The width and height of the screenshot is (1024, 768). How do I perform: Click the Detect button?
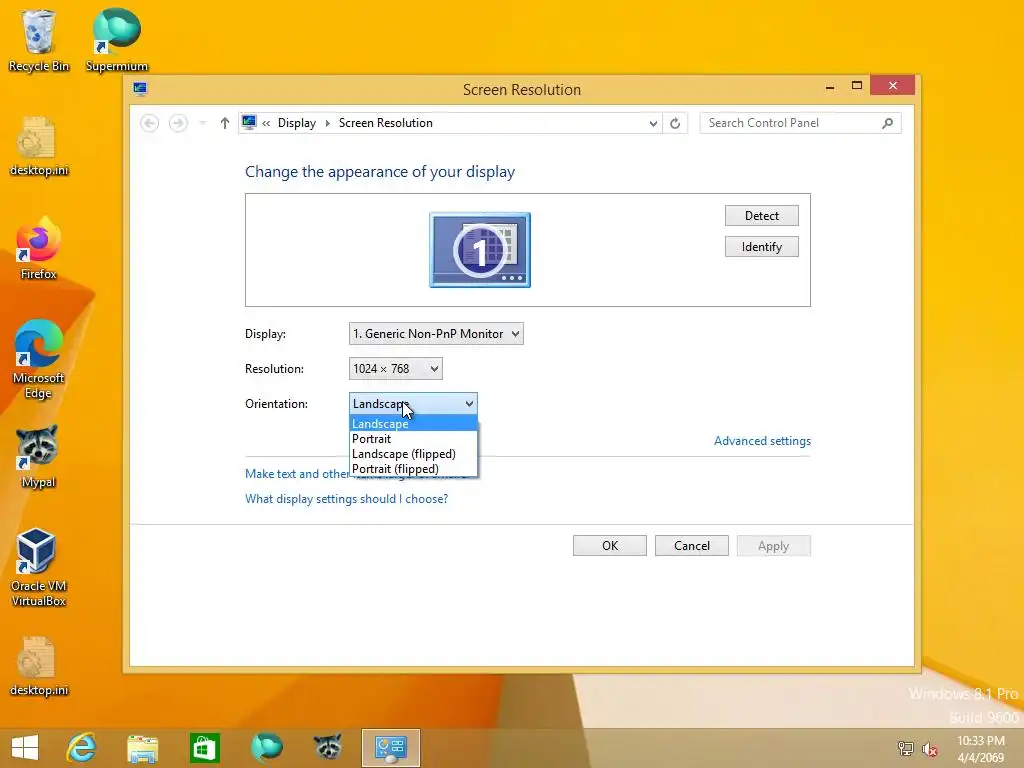click(761, 216)
